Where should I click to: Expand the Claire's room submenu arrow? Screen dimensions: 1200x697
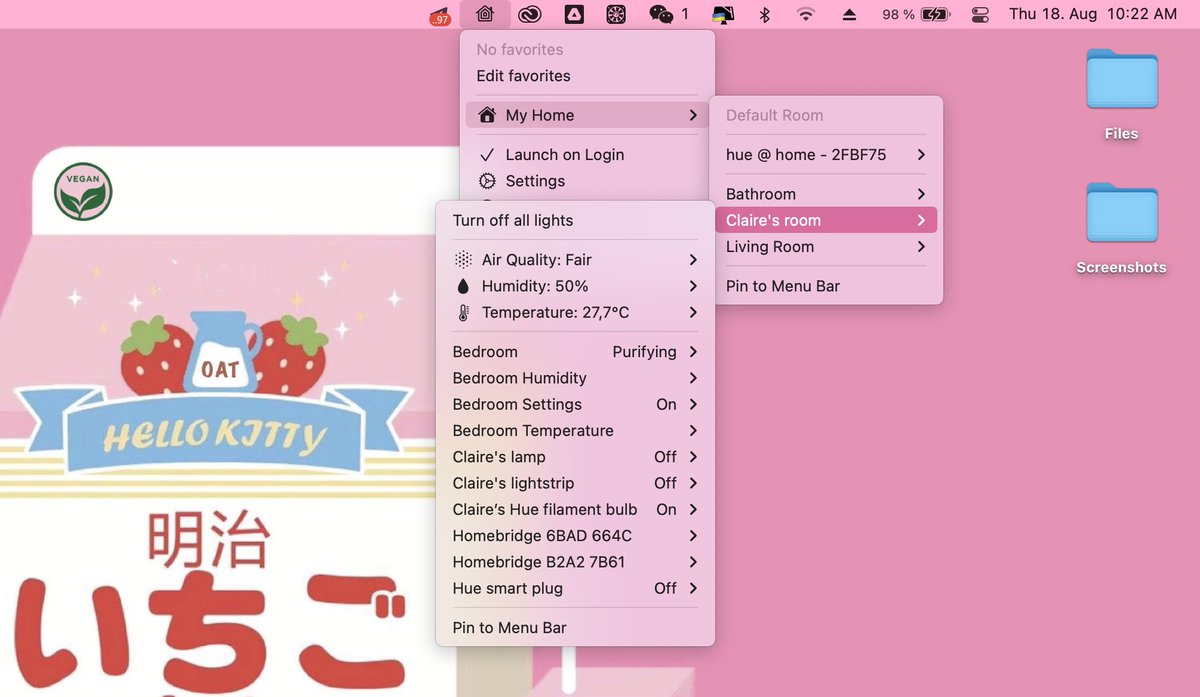pyautogui.click(x=921, y=220)
